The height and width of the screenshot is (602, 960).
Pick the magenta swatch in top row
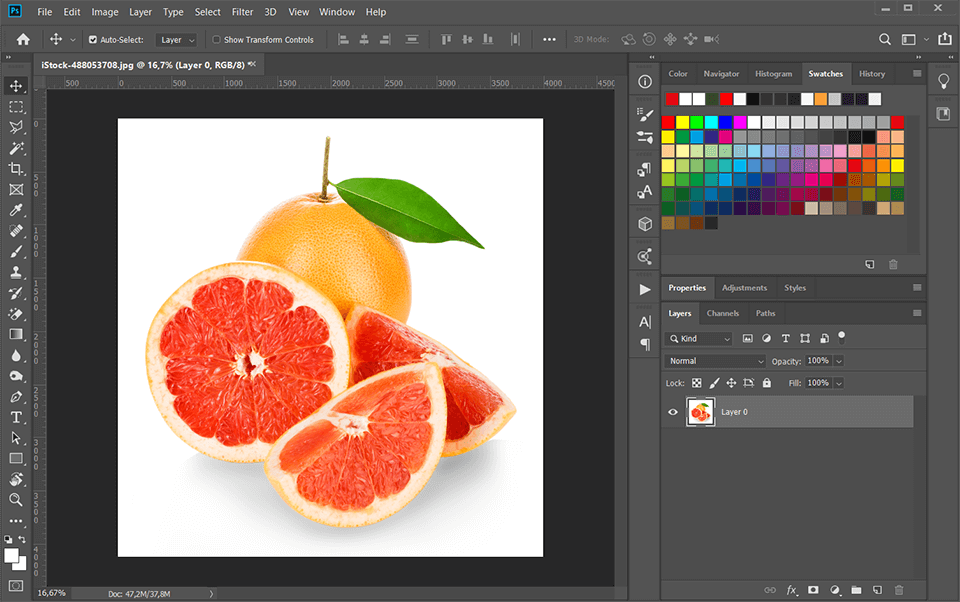(x=740, y=122)
